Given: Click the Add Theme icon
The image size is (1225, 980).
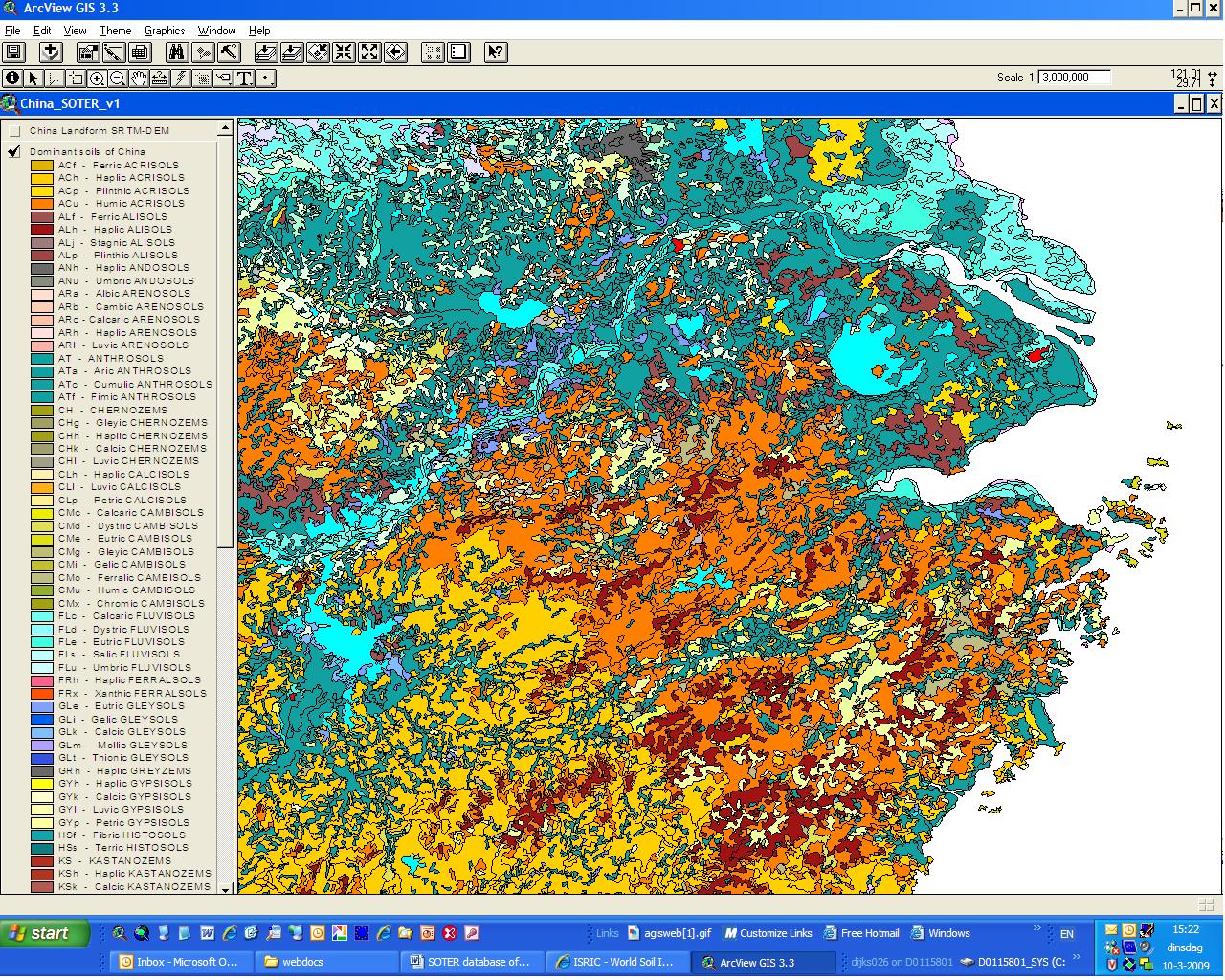Looking at the screenshot, I should point(51,53).
